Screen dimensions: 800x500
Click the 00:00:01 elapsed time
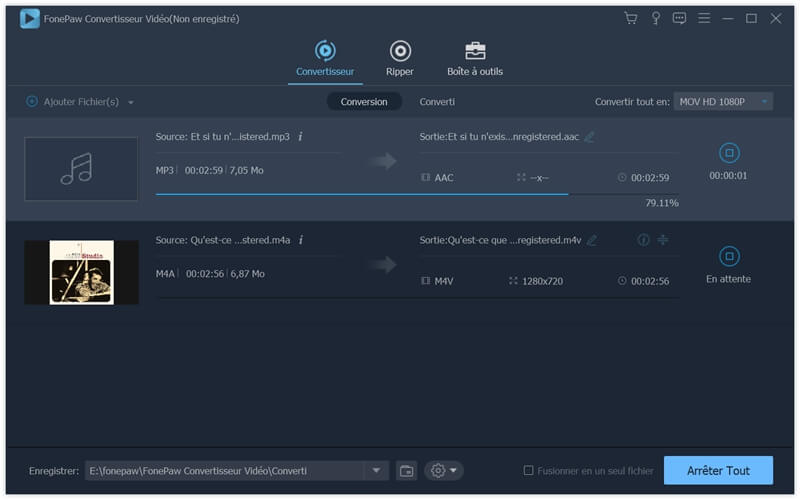pyautogui.click(x=729, y=176)
